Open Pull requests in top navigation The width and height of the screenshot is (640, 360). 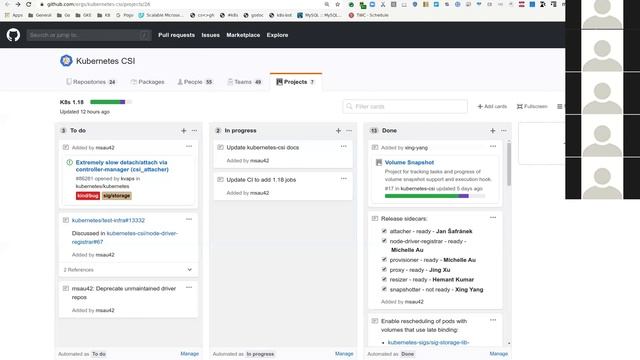point(176,35)
